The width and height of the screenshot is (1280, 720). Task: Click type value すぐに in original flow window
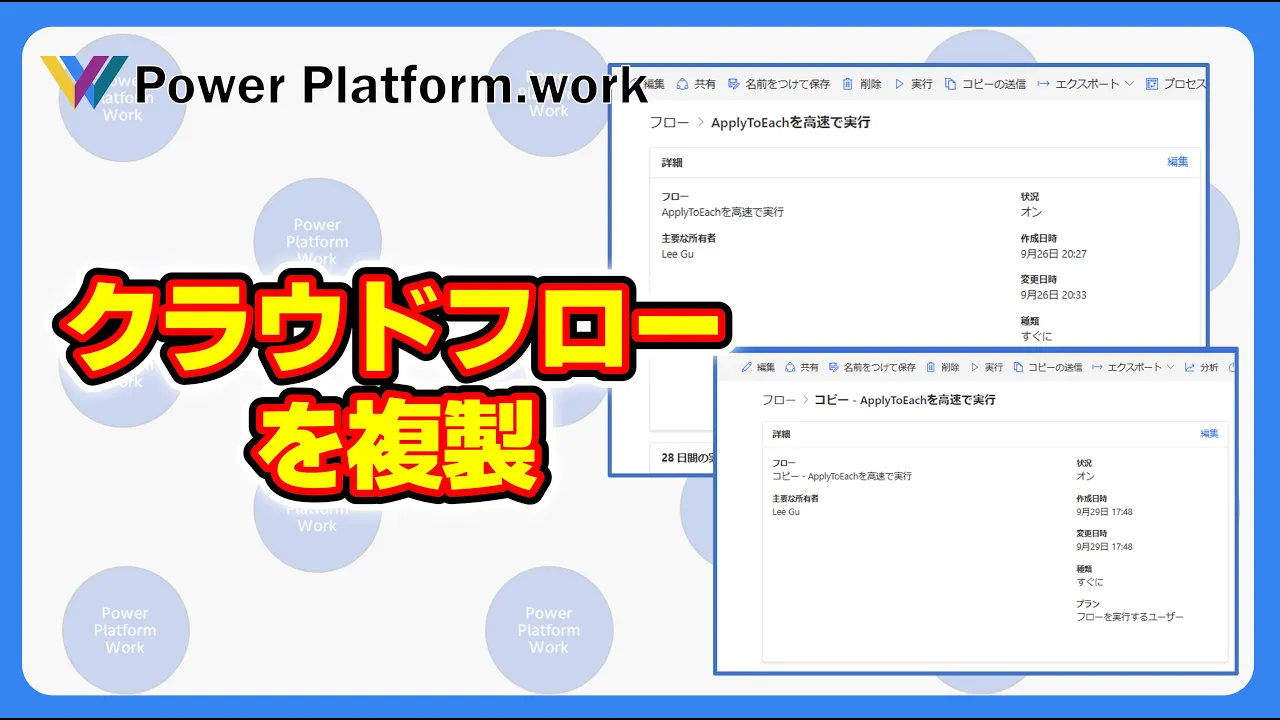(x=1036, y=336)
